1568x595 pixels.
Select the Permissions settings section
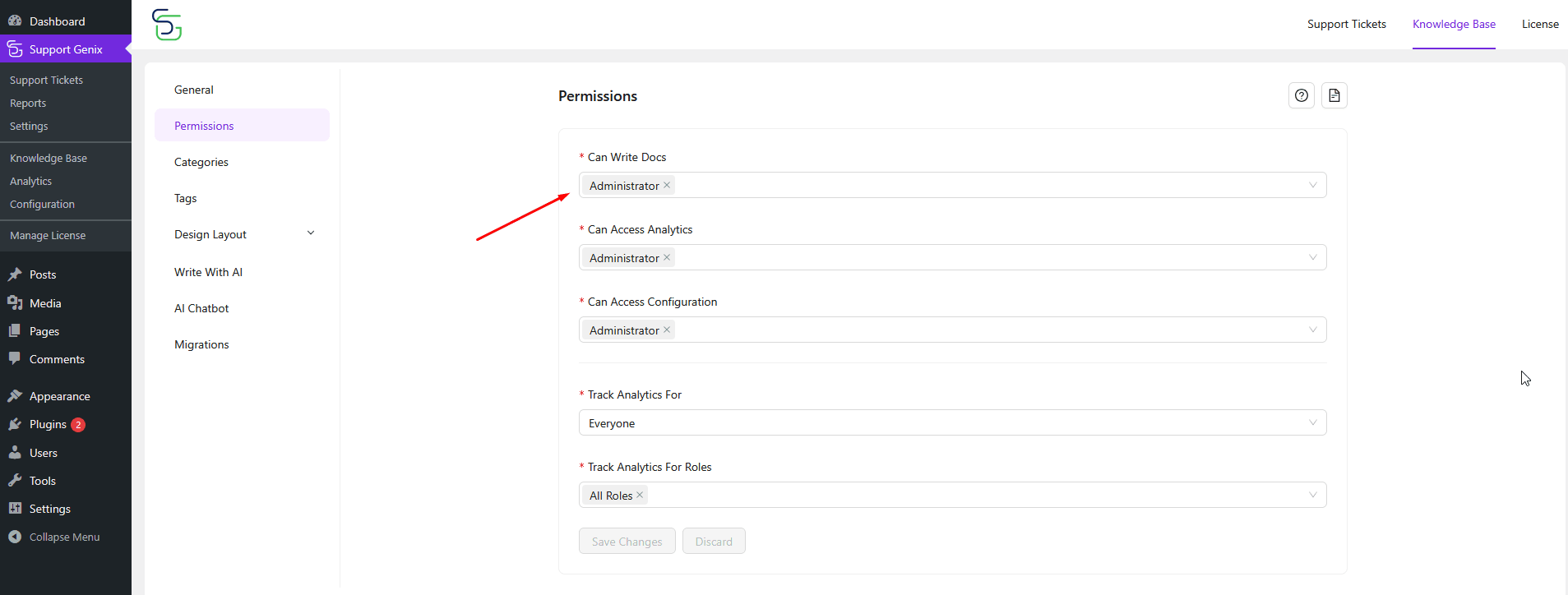click(242, 125)
